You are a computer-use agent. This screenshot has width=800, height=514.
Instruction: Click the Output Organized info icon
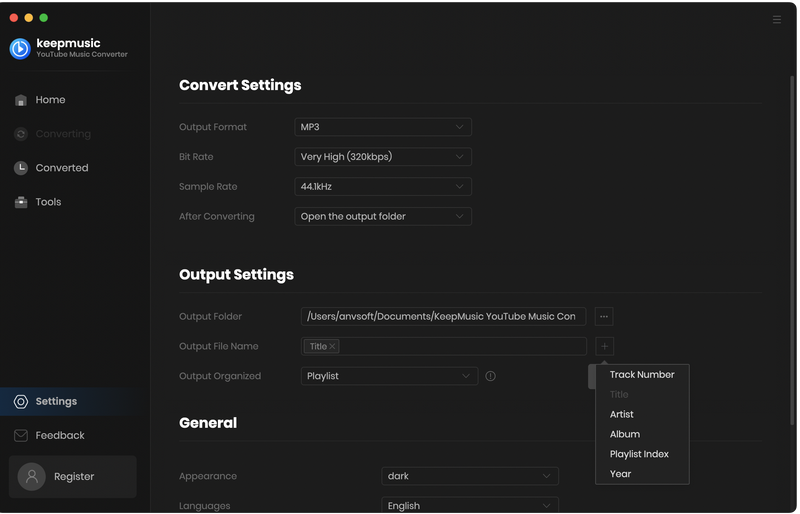(x=490, y=376)
